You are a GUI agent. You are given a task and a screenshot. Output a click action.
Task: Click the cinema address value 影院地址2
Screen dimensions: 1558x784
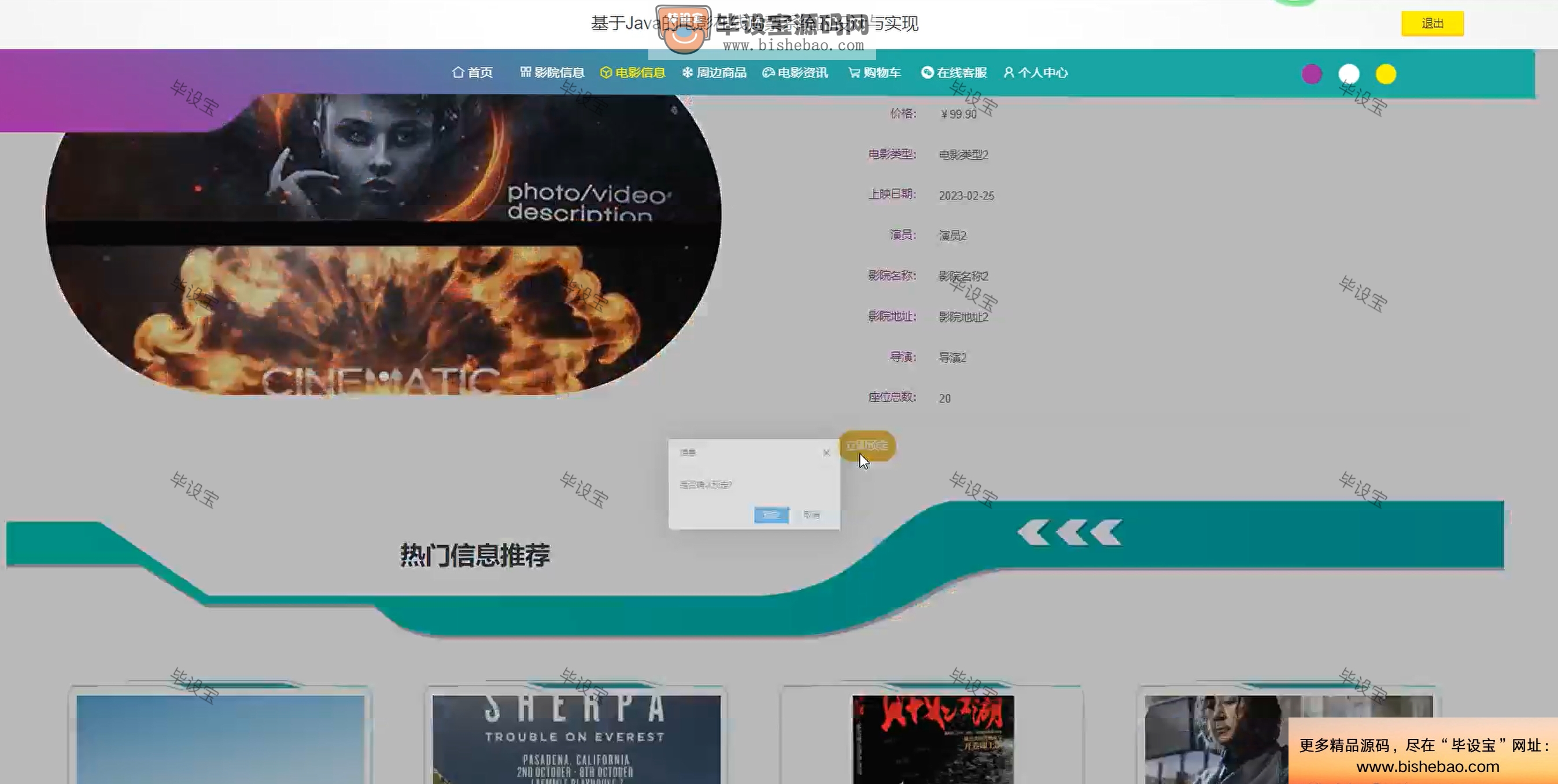963,317
